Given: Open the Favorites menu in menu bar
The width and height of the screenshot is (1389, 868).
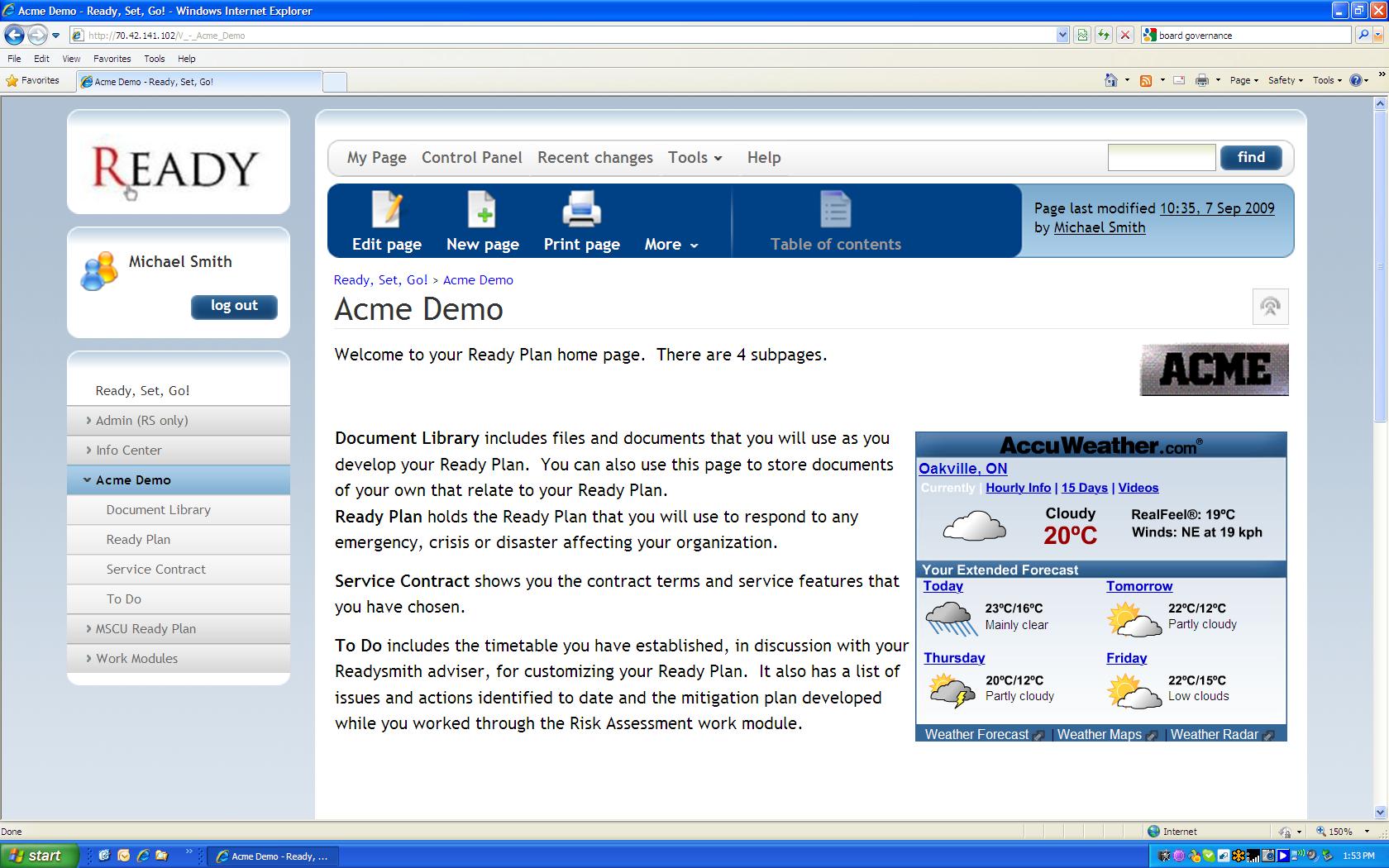Looking at the screenshot, I should click(112, 59).
